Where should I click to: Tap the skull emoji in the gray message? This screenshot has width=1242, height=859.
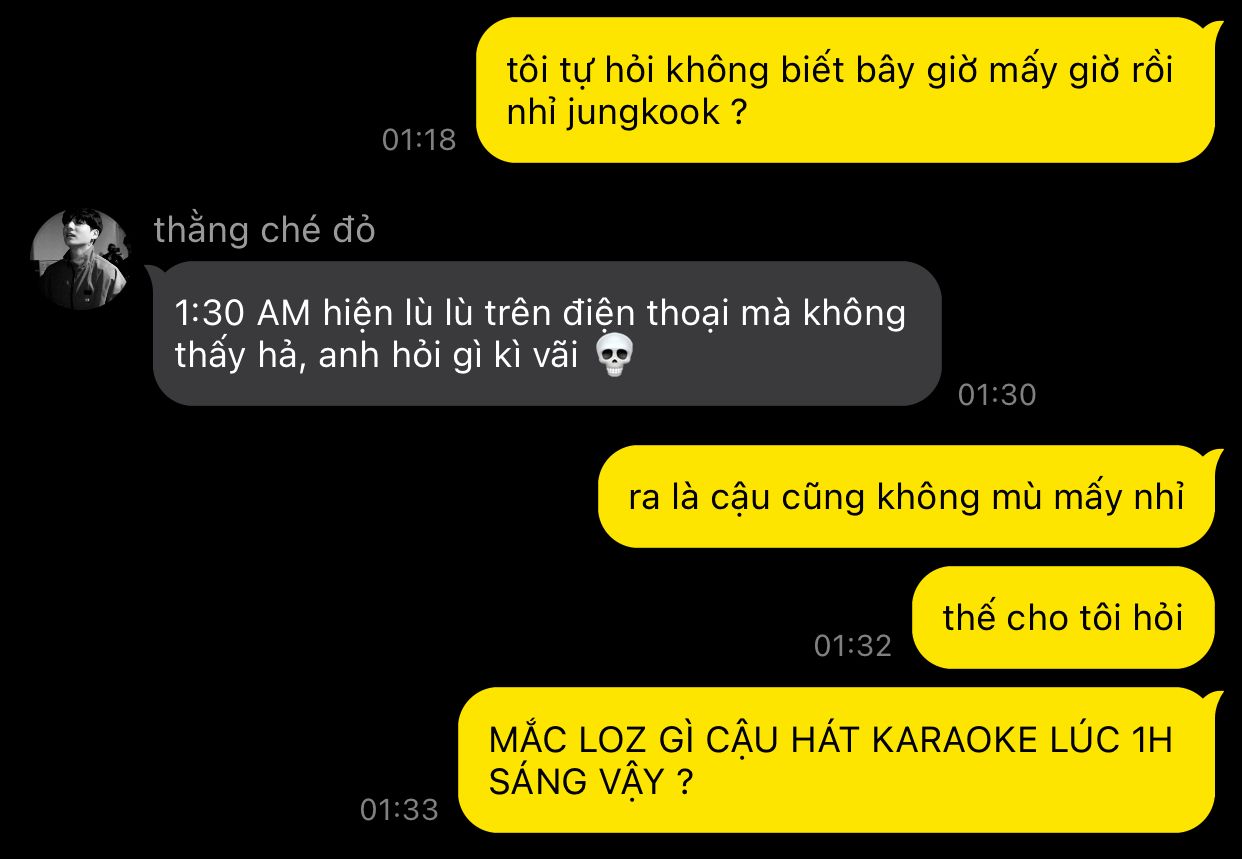click(x=613, y=356)
